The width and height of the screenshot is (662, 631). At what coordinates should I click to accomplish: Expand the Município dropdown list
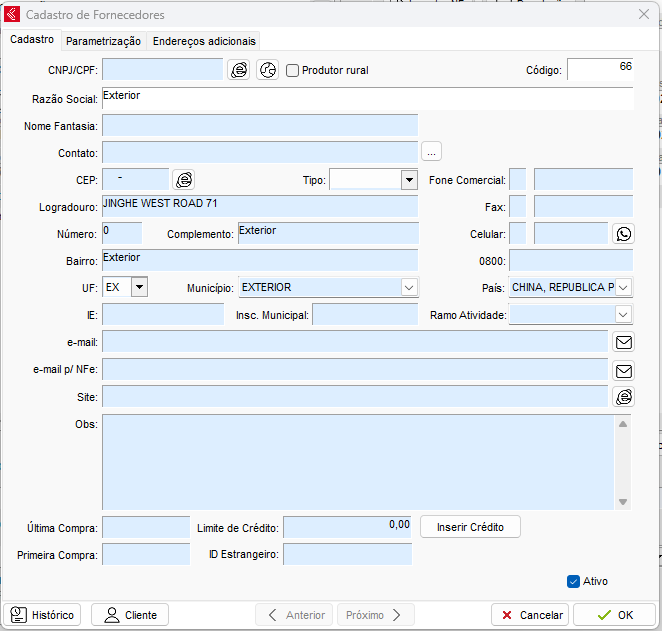tap(409, 287)
